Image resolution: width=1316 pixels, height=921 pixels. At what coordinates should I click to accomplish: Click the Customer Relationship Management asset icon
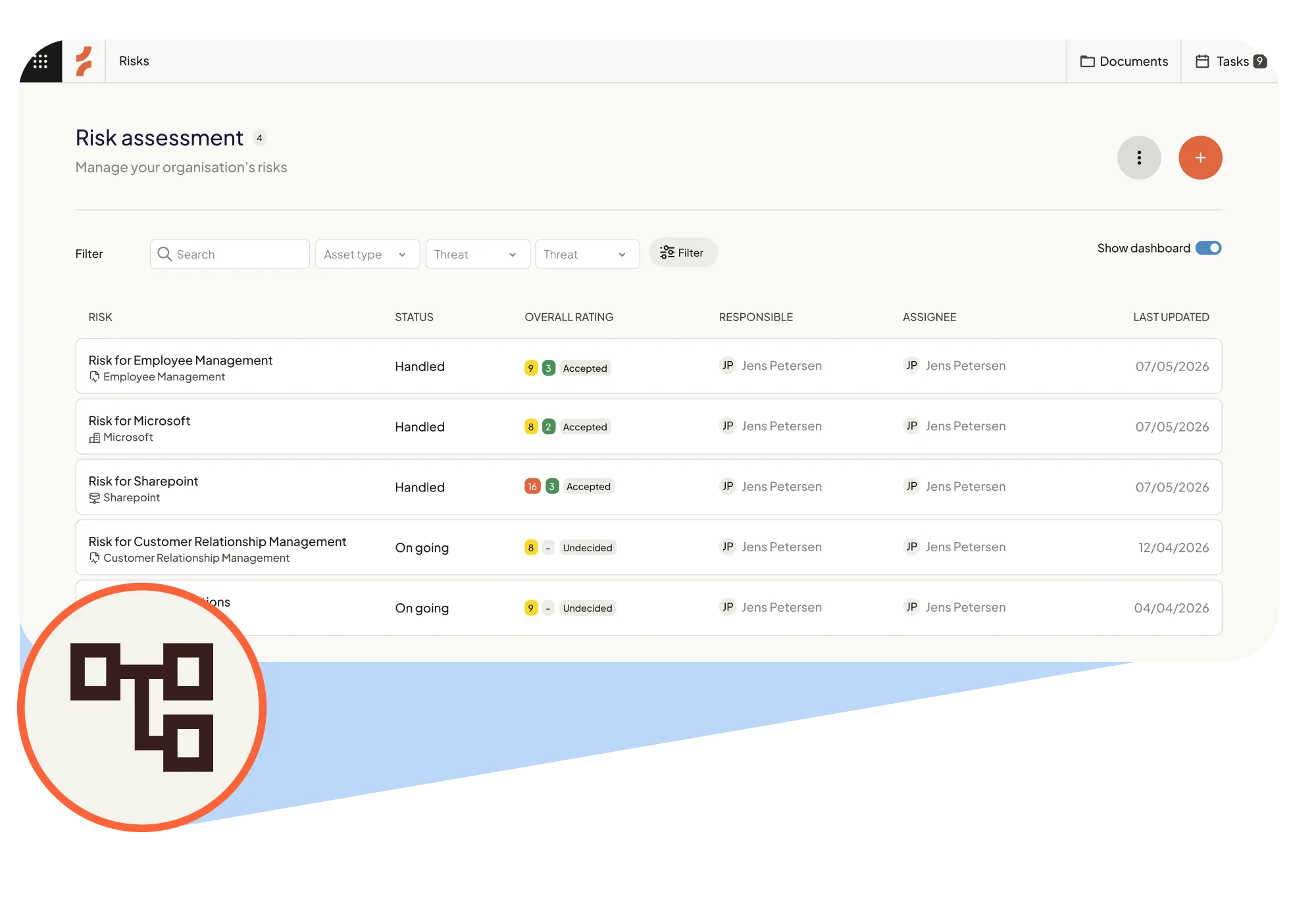94,558
